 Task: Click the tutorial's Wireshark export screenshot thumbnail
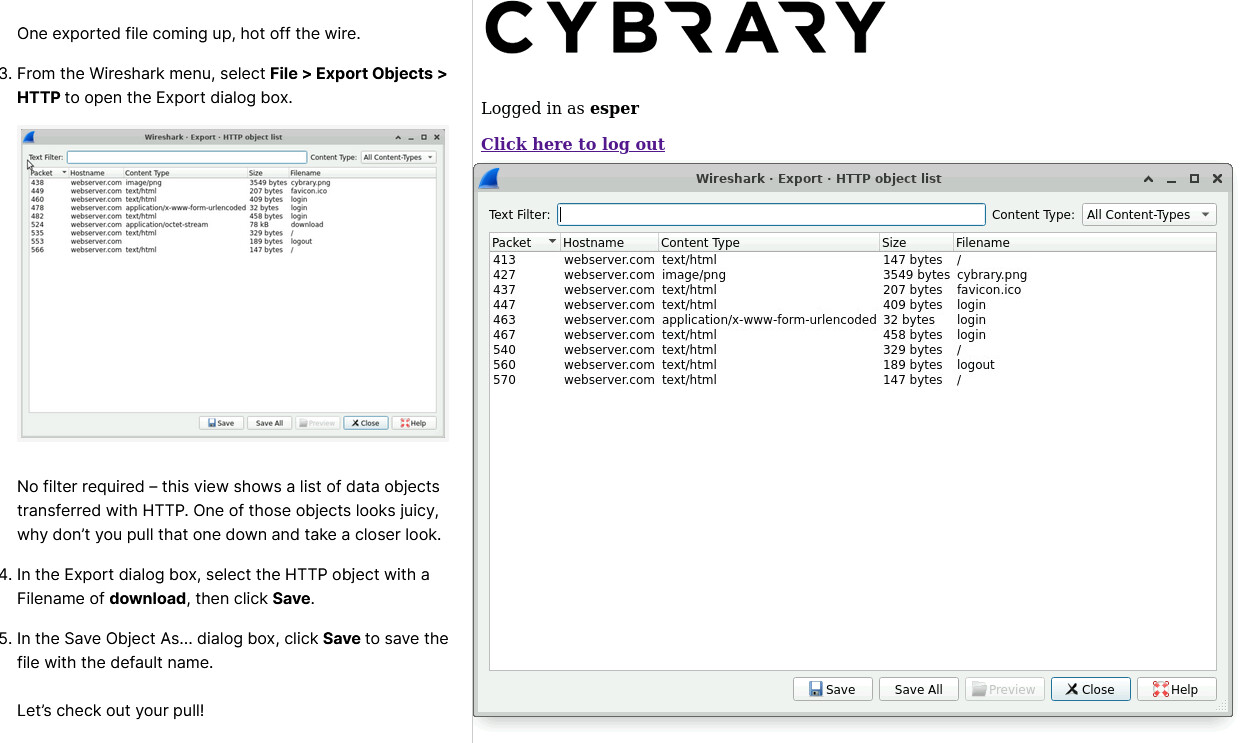[x=232, y=283]
